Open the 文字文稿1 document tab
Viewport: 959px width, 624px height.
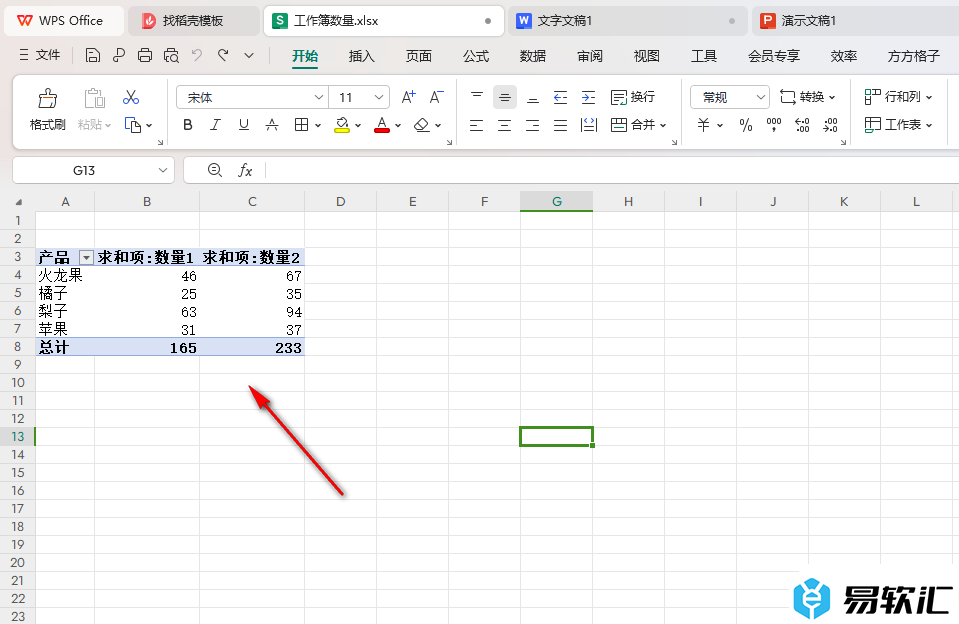click(628, 21)
